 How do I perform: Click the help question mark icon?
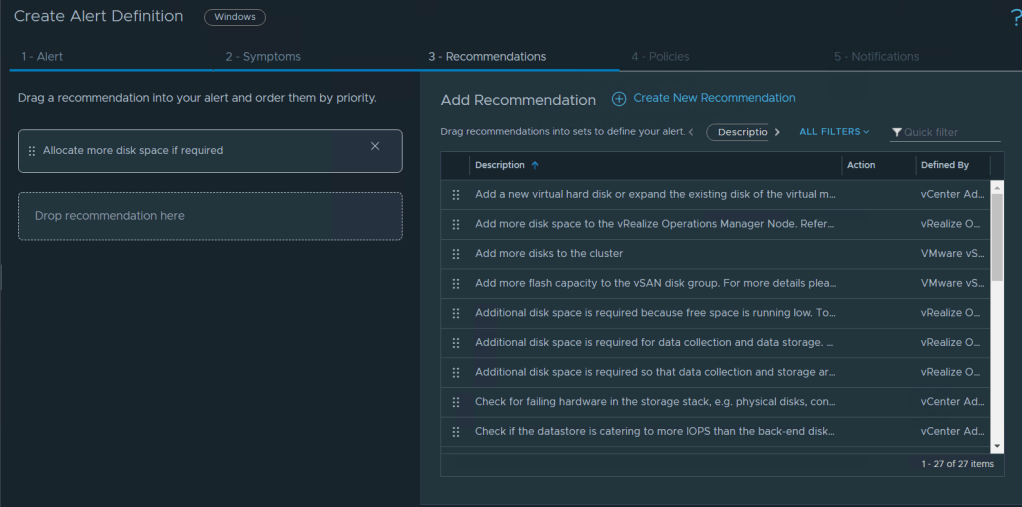click(x=1016, y=18)
